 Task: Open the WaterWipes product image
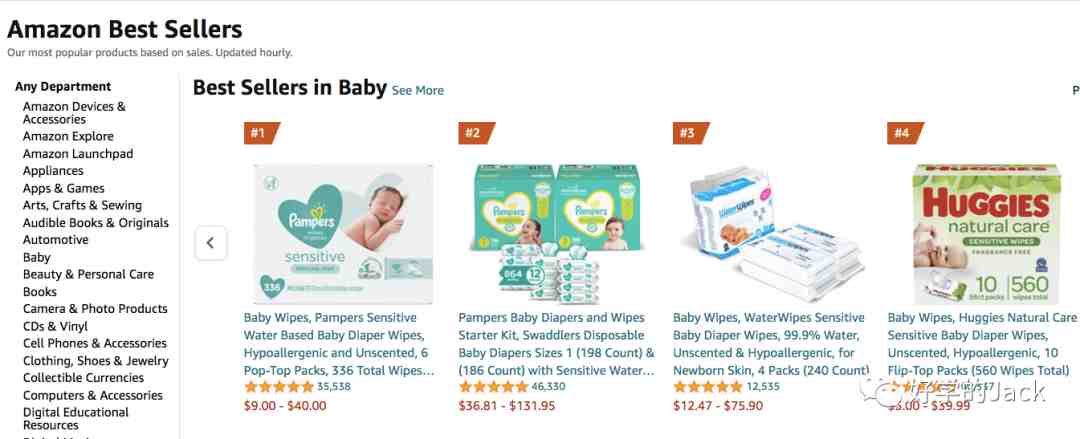point(772,234)
